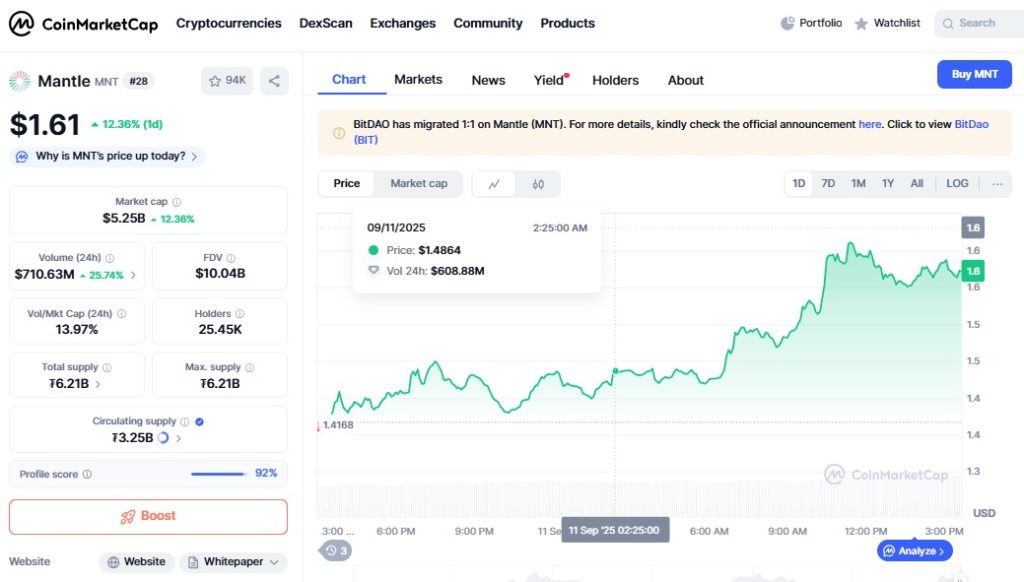Select the Price toggle on chart
The width and height of the screenshot is (1024, 582).
point(347,184)
